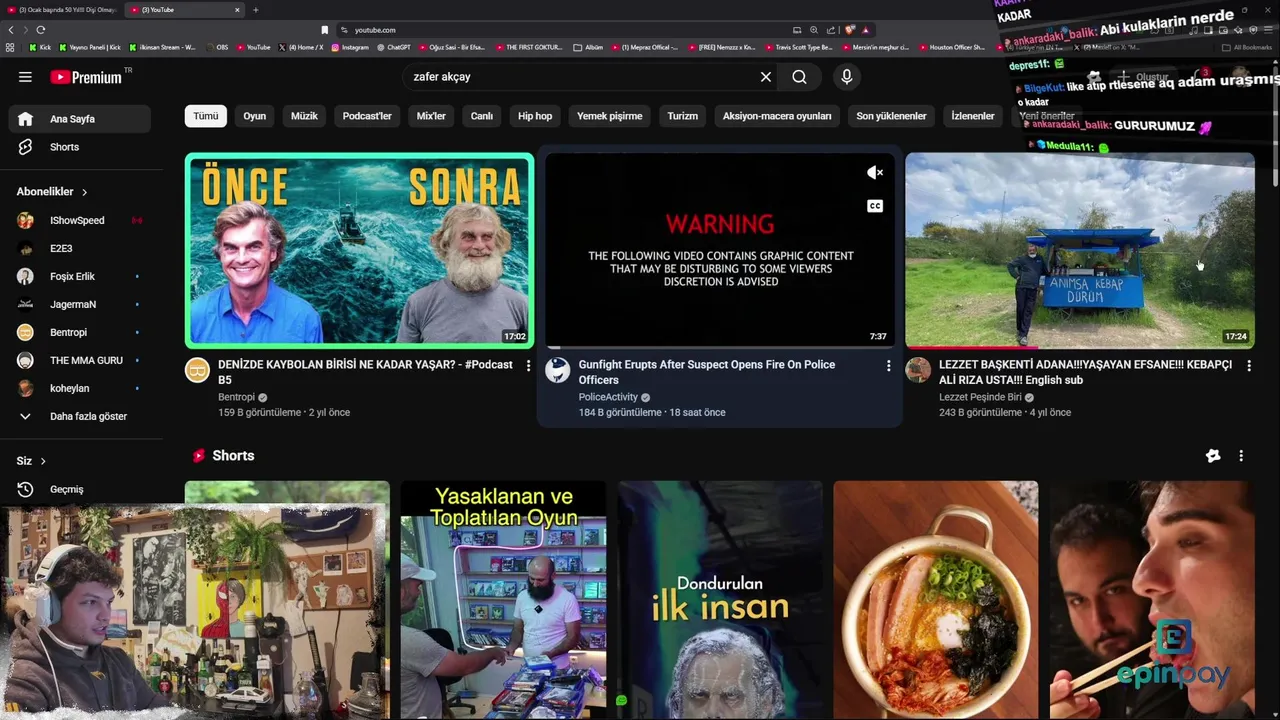Select the Müzik filter chip
Screen dimensions: 1280x720
pos(304,116)
